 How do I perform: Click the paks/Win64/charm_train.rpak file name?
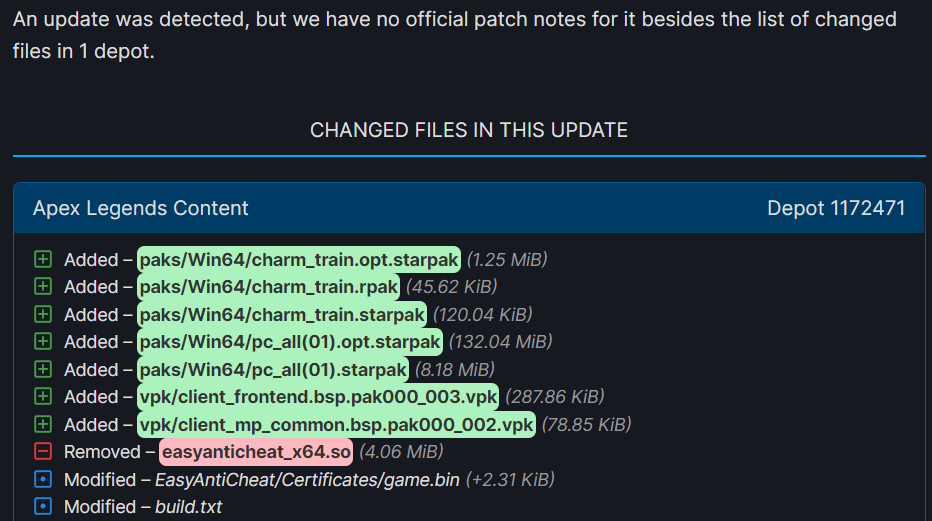269,287
